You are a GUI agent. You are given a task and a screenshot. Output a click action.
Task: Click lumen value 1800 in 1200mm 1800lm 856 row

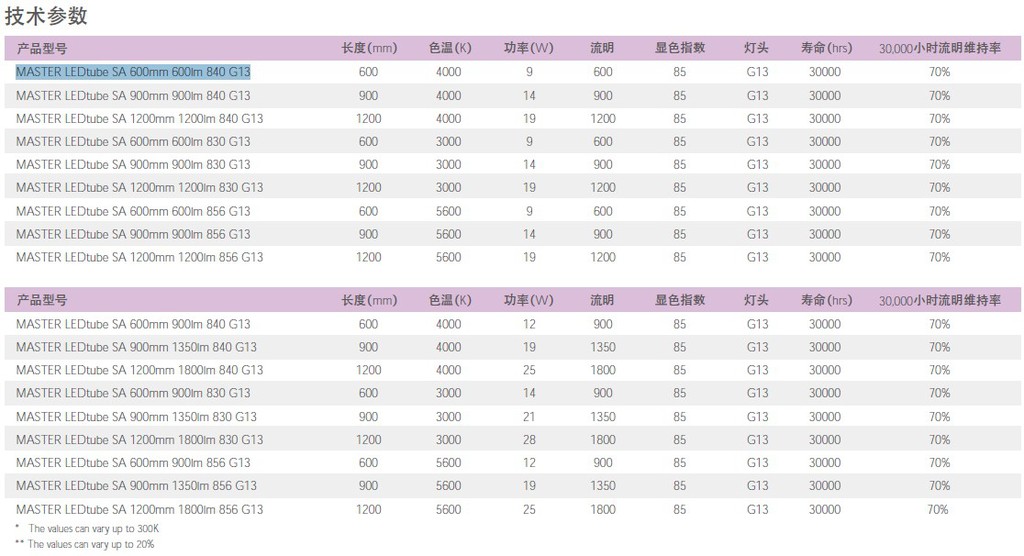click(603, 509)
